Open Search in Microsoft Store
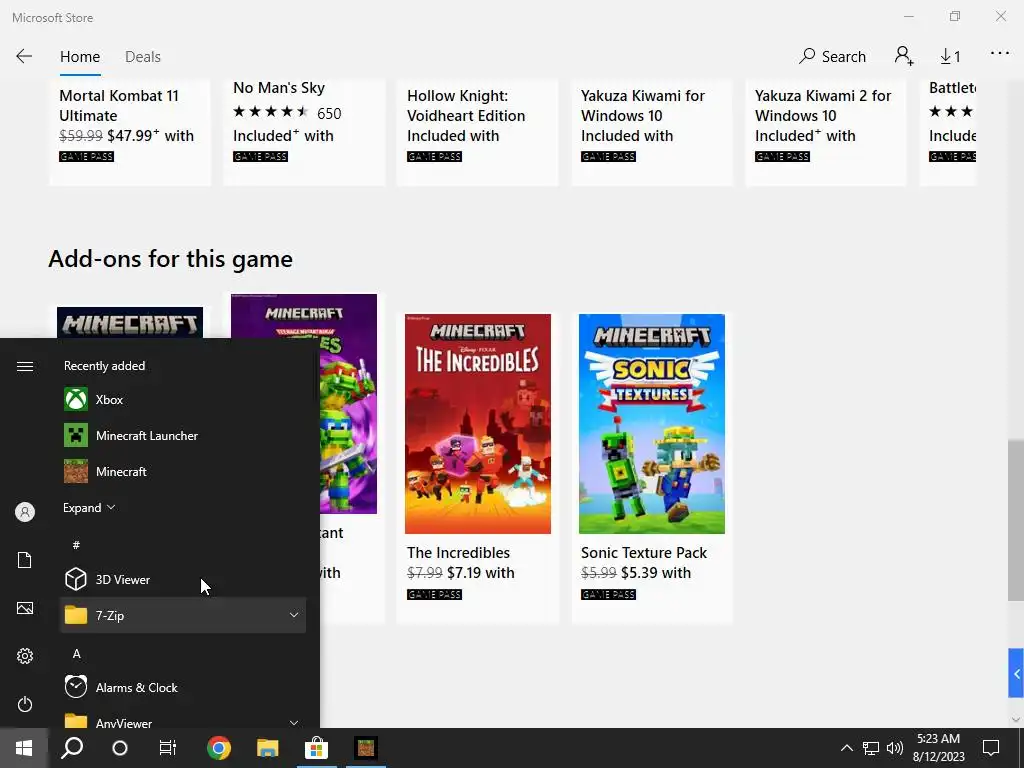The image size is (1024, 768). [x=832, y=57]
